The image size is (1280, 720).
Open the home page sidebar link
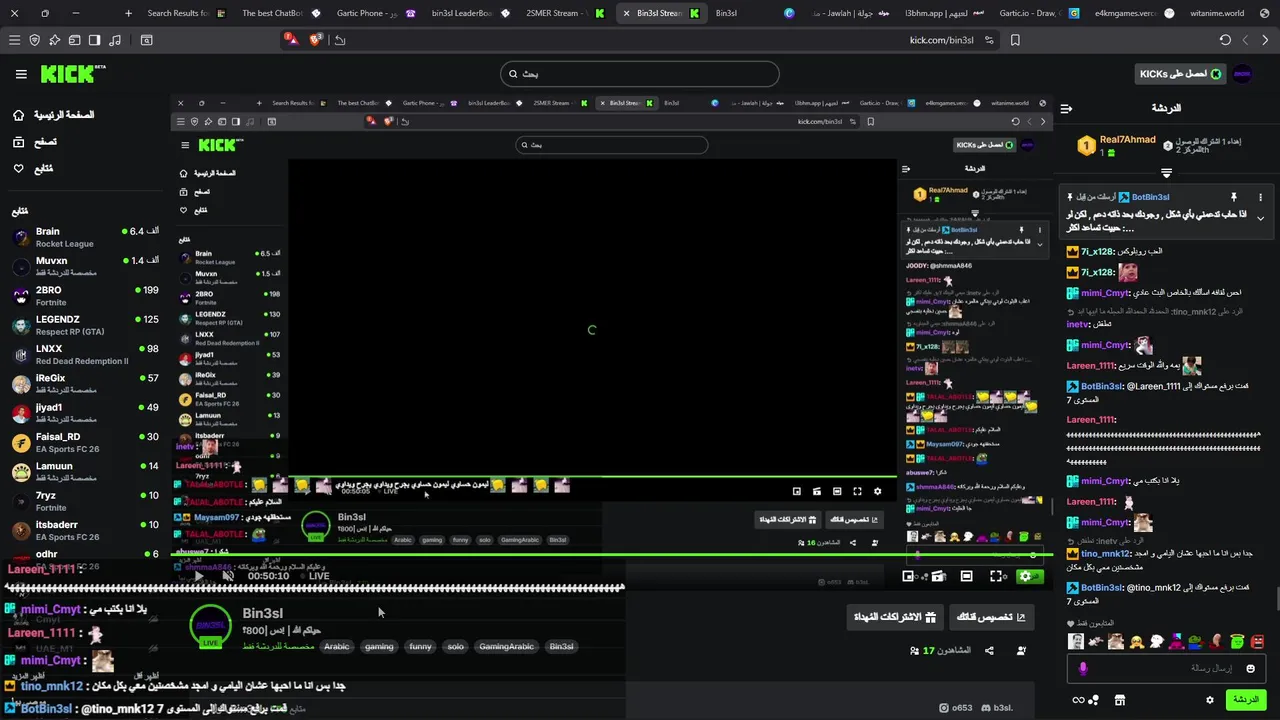pyautogui.click(x=55, y=115)
